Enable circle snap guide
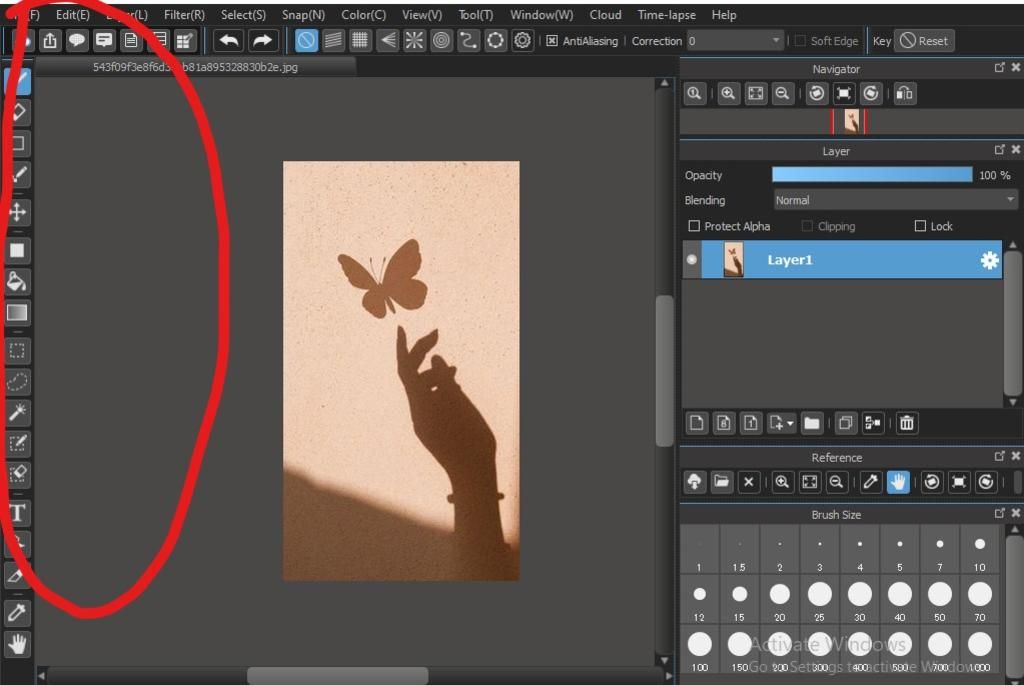The image size is (1024, 685). pyautogui.click(x=441, y=40)
